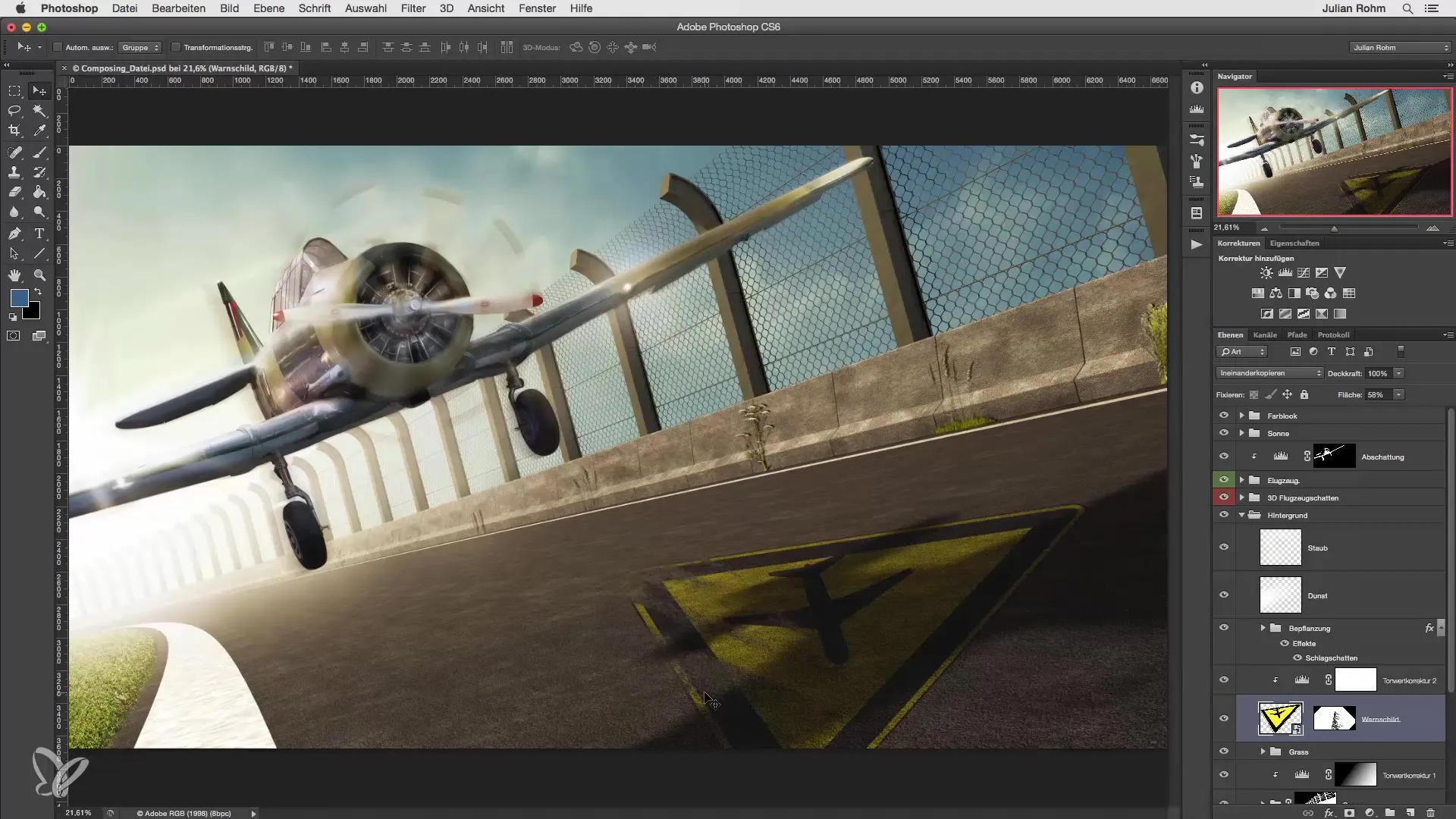
Task: Open the Ineinanderkopieren blend mode dropdown
Action: [1269, 373]
